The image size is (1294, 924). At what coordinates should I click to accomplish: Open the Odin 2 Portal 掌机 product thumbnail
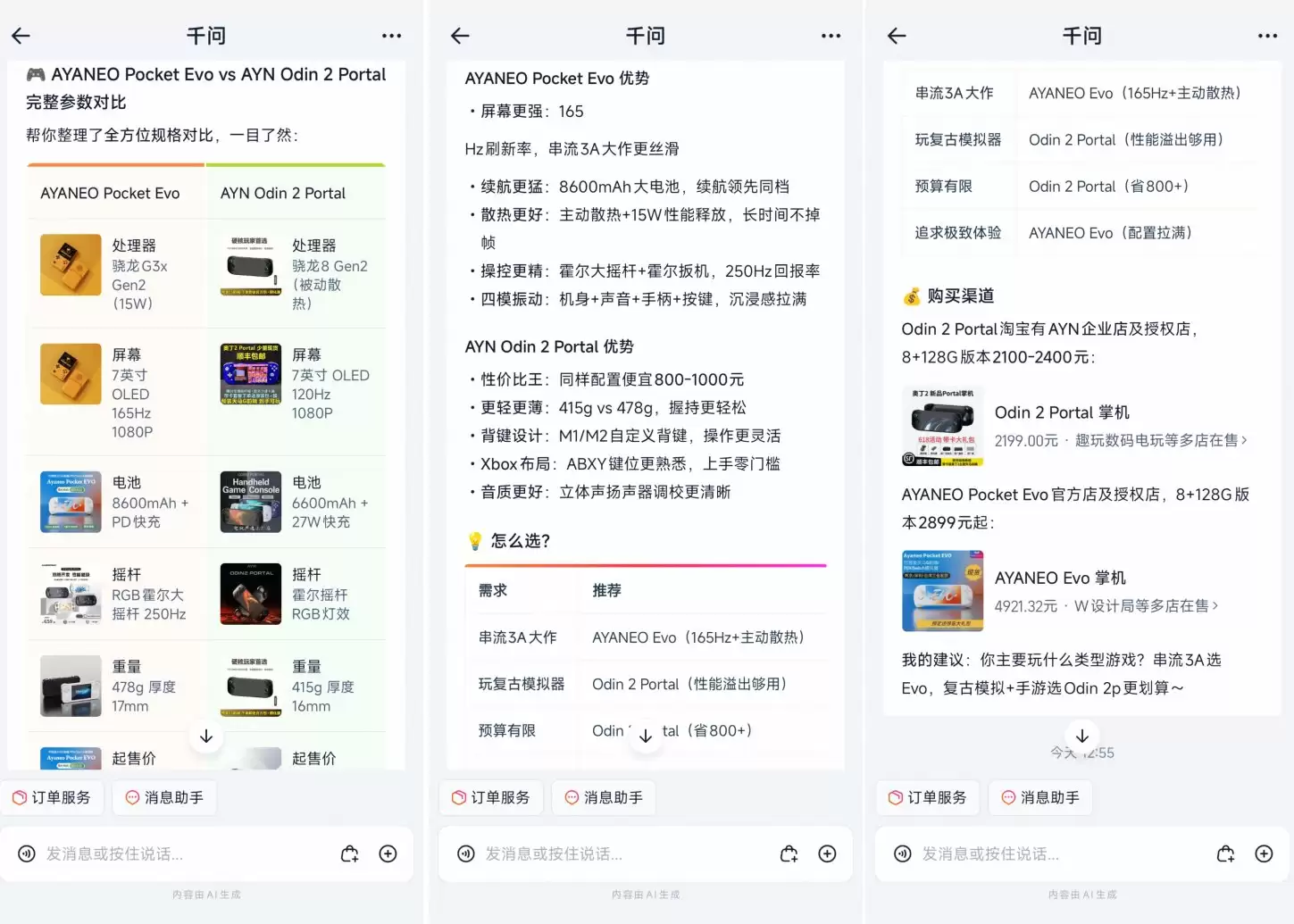point(943,426)
